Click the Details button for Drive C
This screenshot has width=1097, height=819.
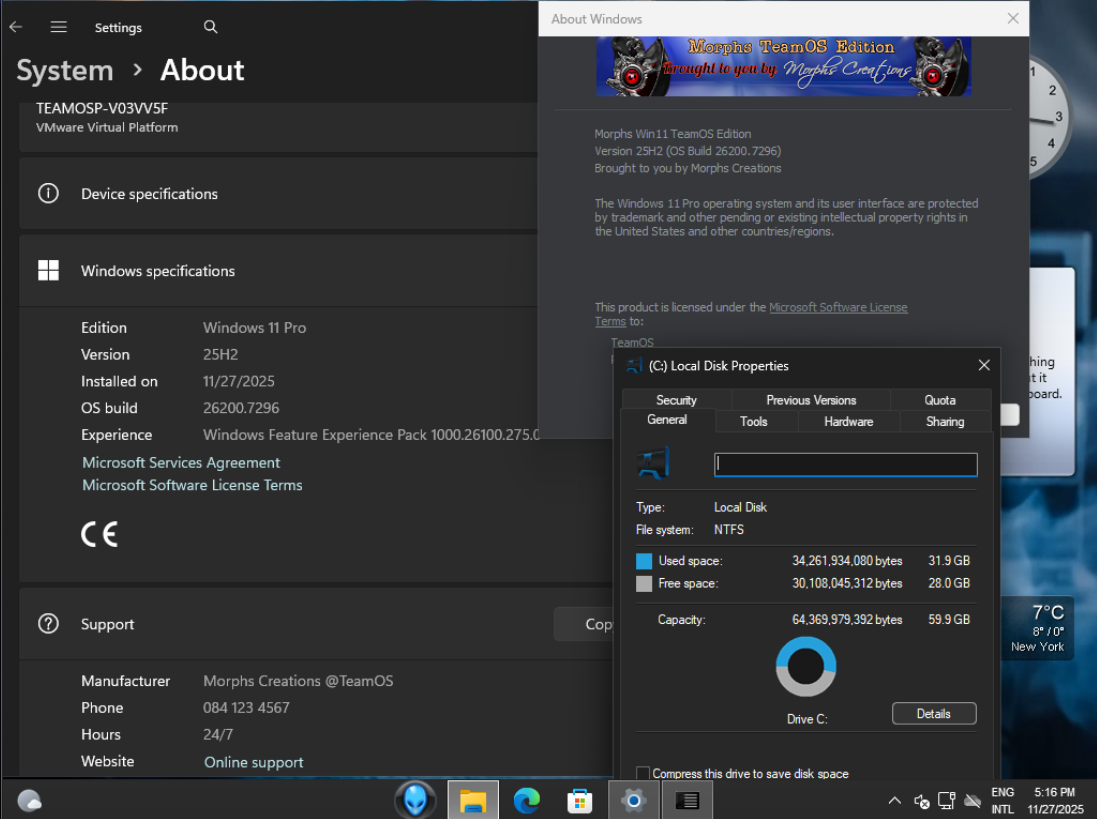point(933,714)
